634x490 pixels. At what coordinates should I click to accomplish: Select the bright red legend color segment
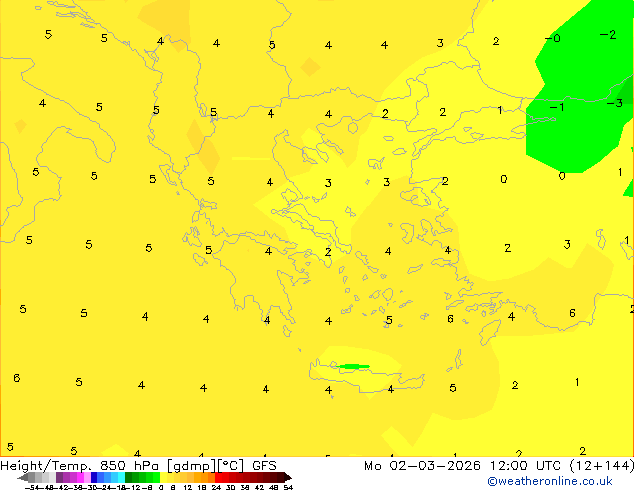[218, 477]
